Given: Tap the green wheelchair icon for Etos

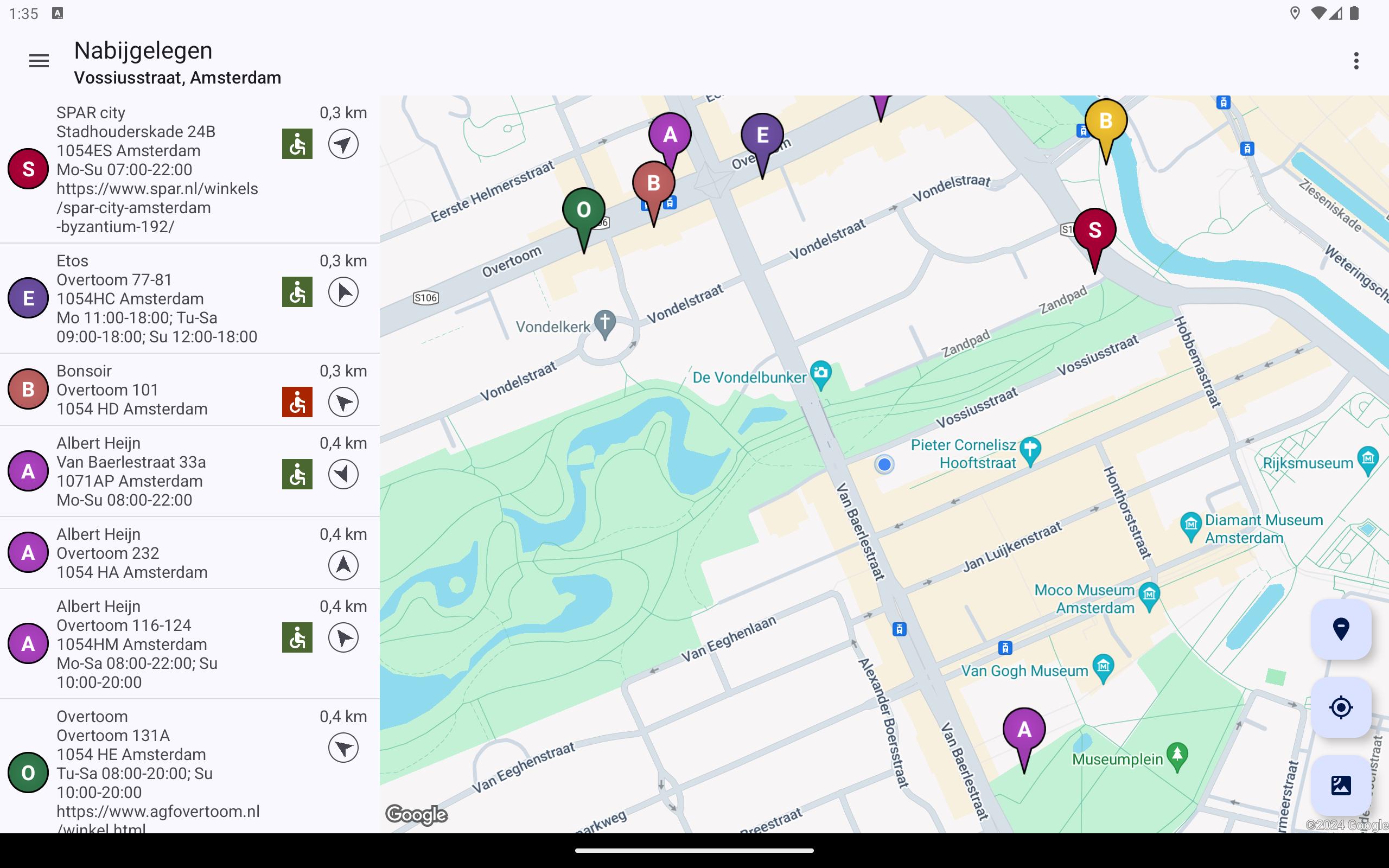Looking at the screenshot, I should [297, 292].
